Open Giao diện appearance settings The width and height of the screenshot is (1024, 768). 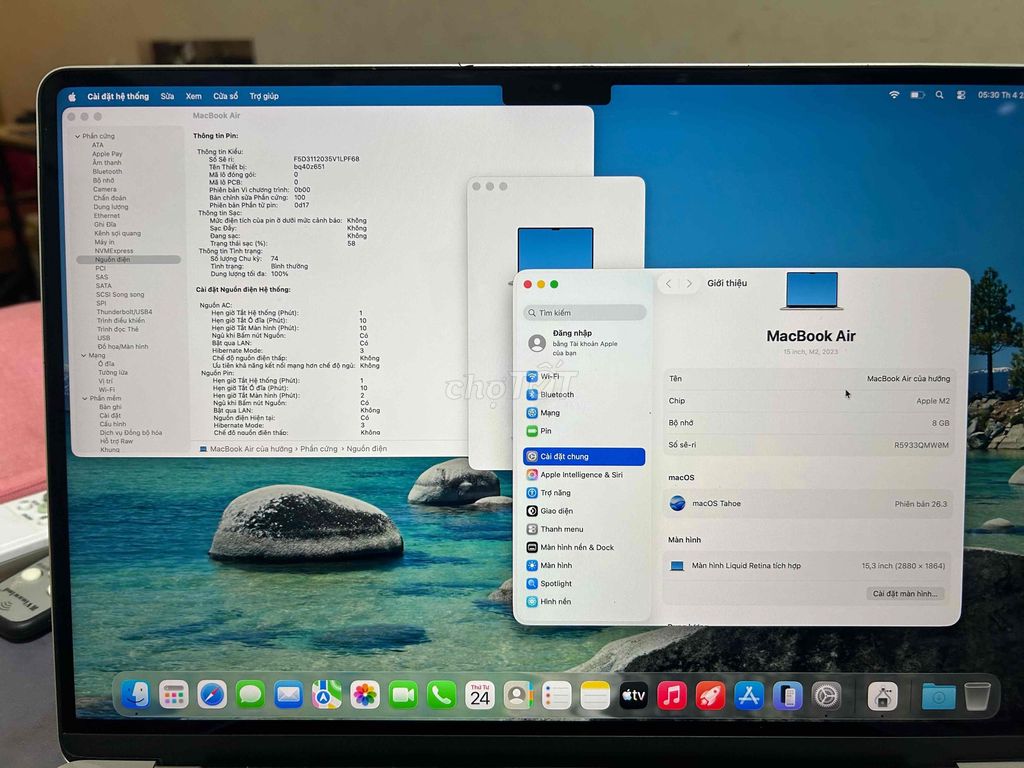(x=584, y=511)
